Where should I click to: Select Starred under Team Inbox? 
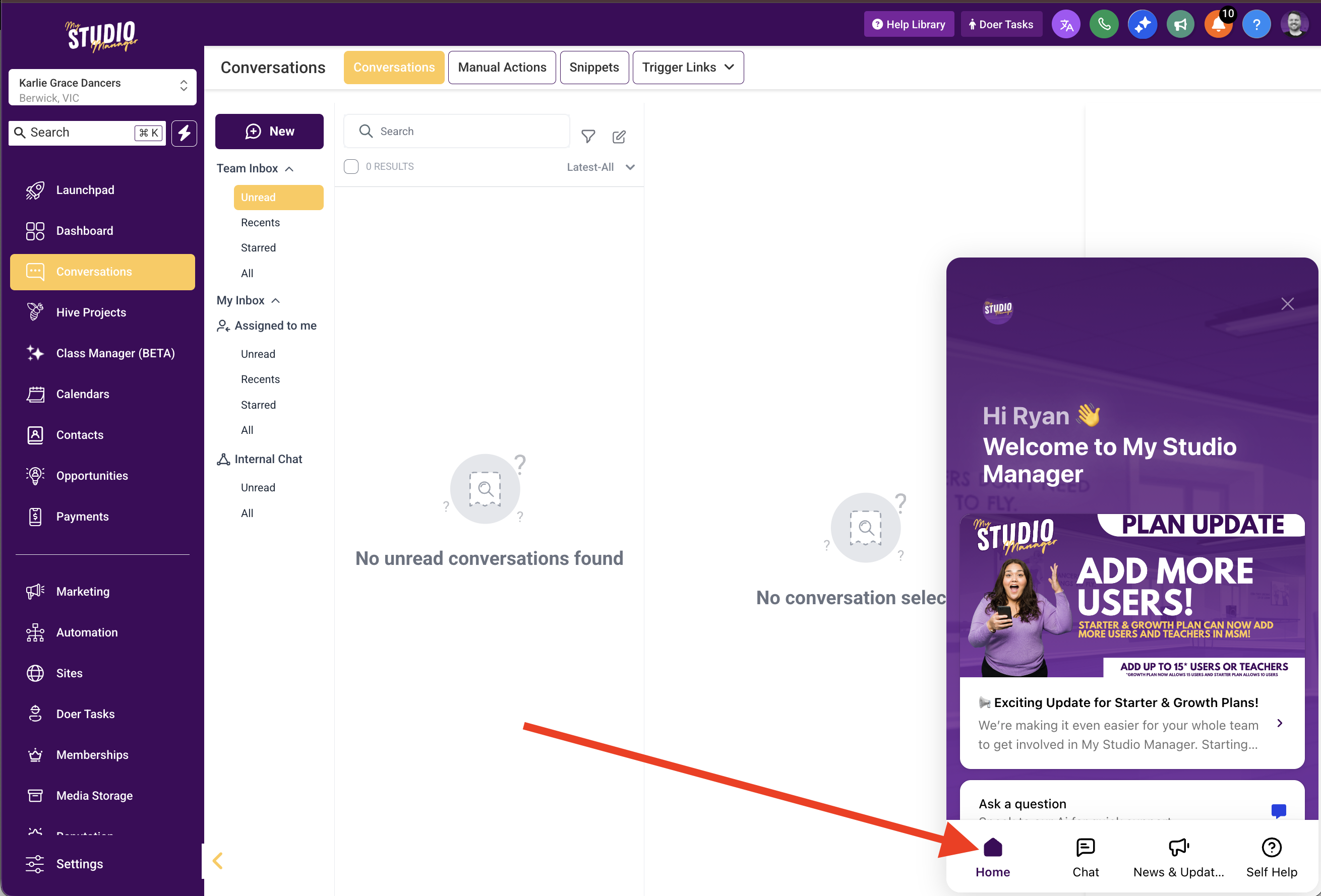[x=259, y=248]
